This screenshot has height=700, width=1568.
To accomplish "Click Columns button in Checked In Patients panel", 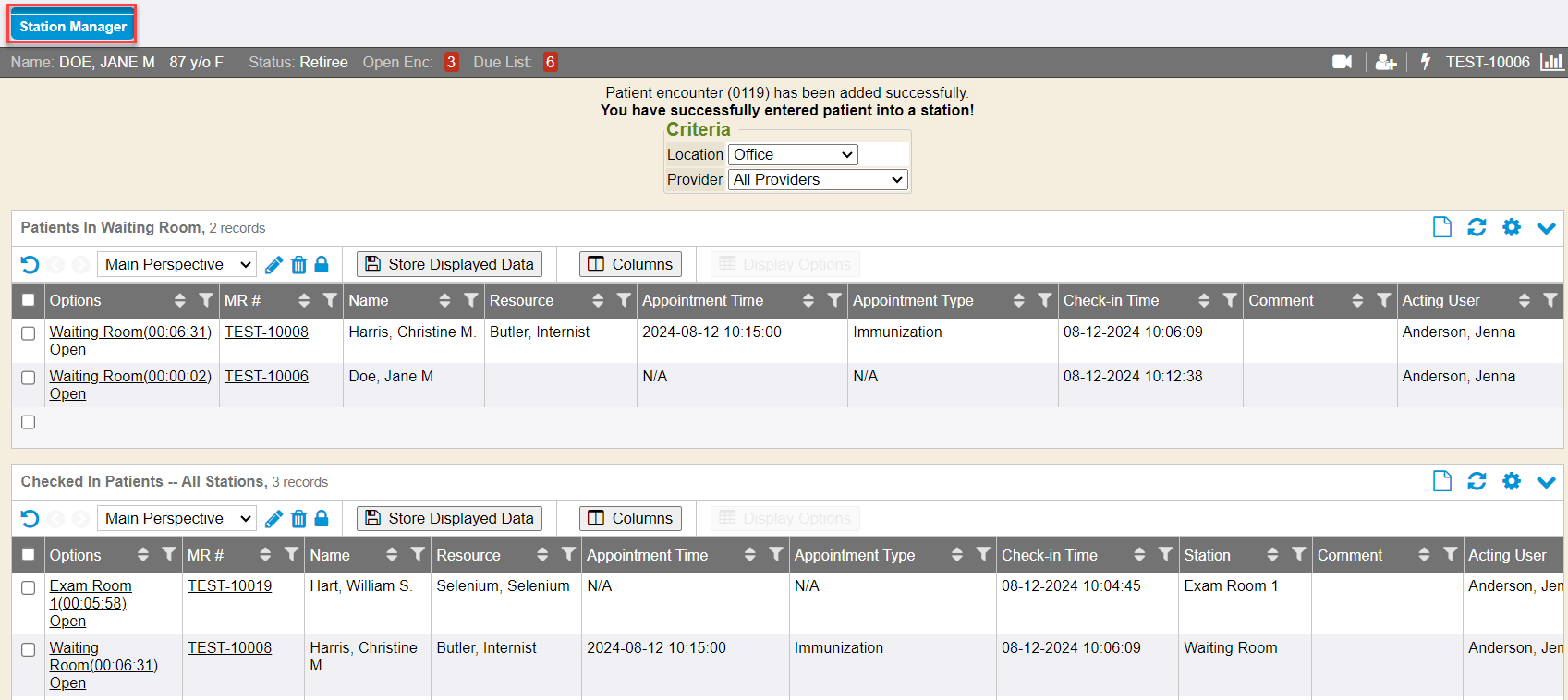I will pyautogui.click(x=630, y=519).
